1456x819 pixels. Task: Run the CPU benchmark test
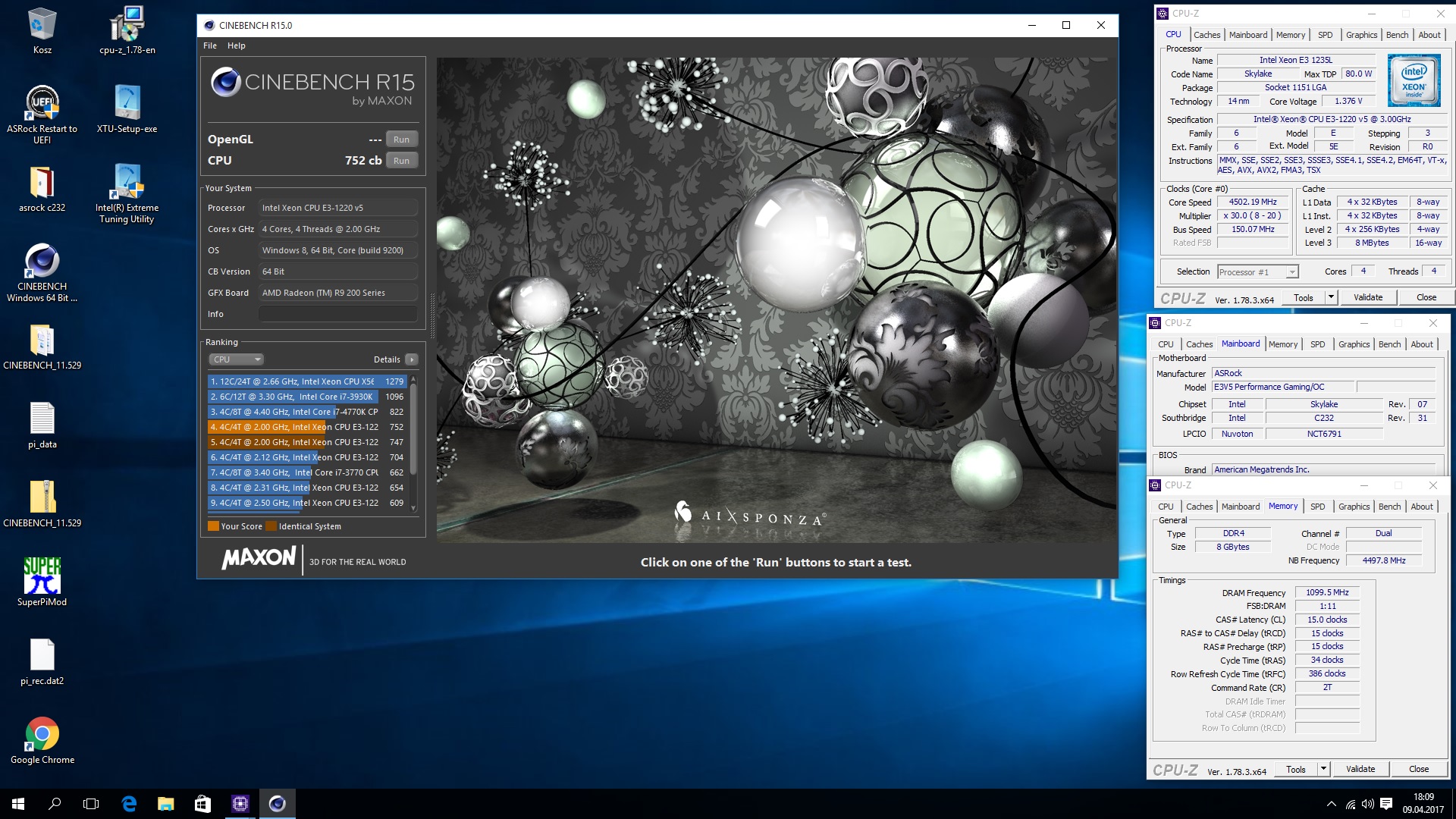401,161
